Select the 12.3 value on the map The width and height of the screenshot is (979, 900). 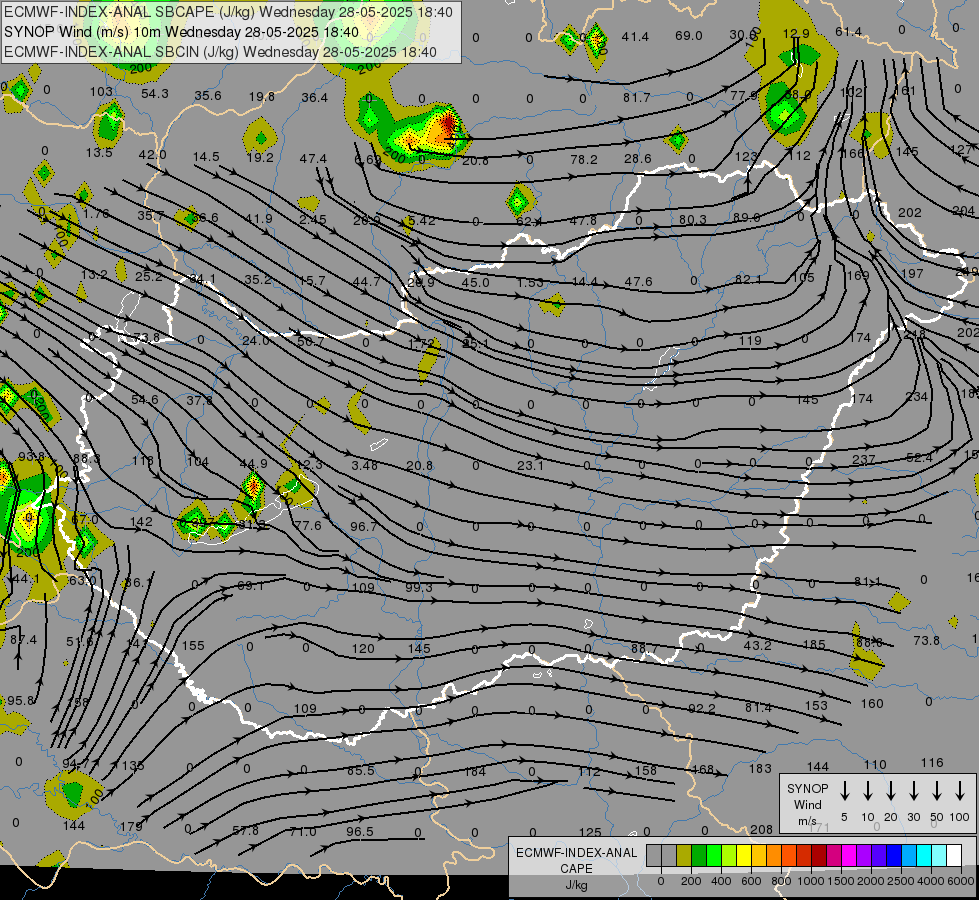pyautogui.click(x=310, y=464)
